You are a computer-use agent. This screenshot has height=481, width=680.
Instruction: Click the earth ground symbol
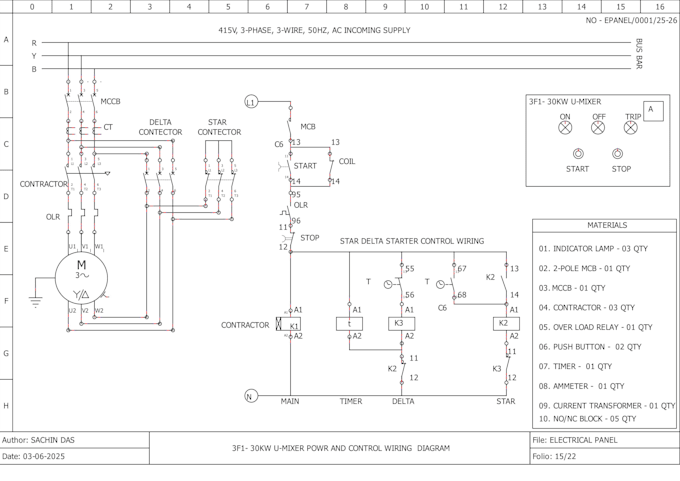pos(35,301)
